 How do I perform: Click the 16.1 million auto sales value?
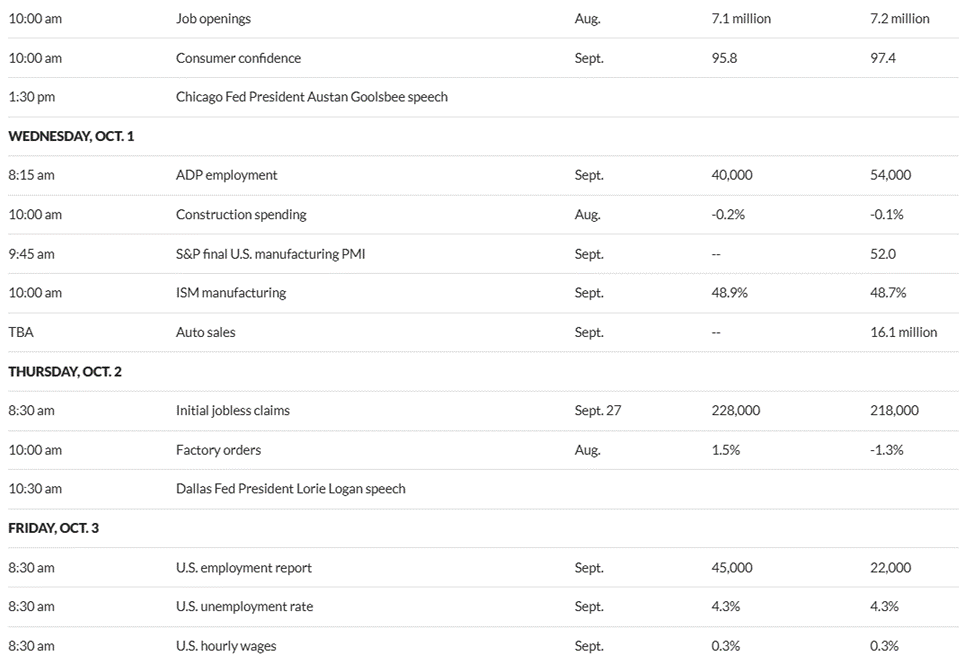(904, 332)
